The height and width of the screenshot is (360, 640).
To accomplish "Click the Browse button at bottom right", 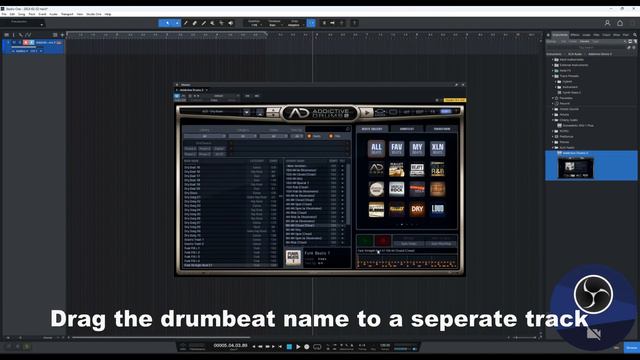I will tap(631, 348).
